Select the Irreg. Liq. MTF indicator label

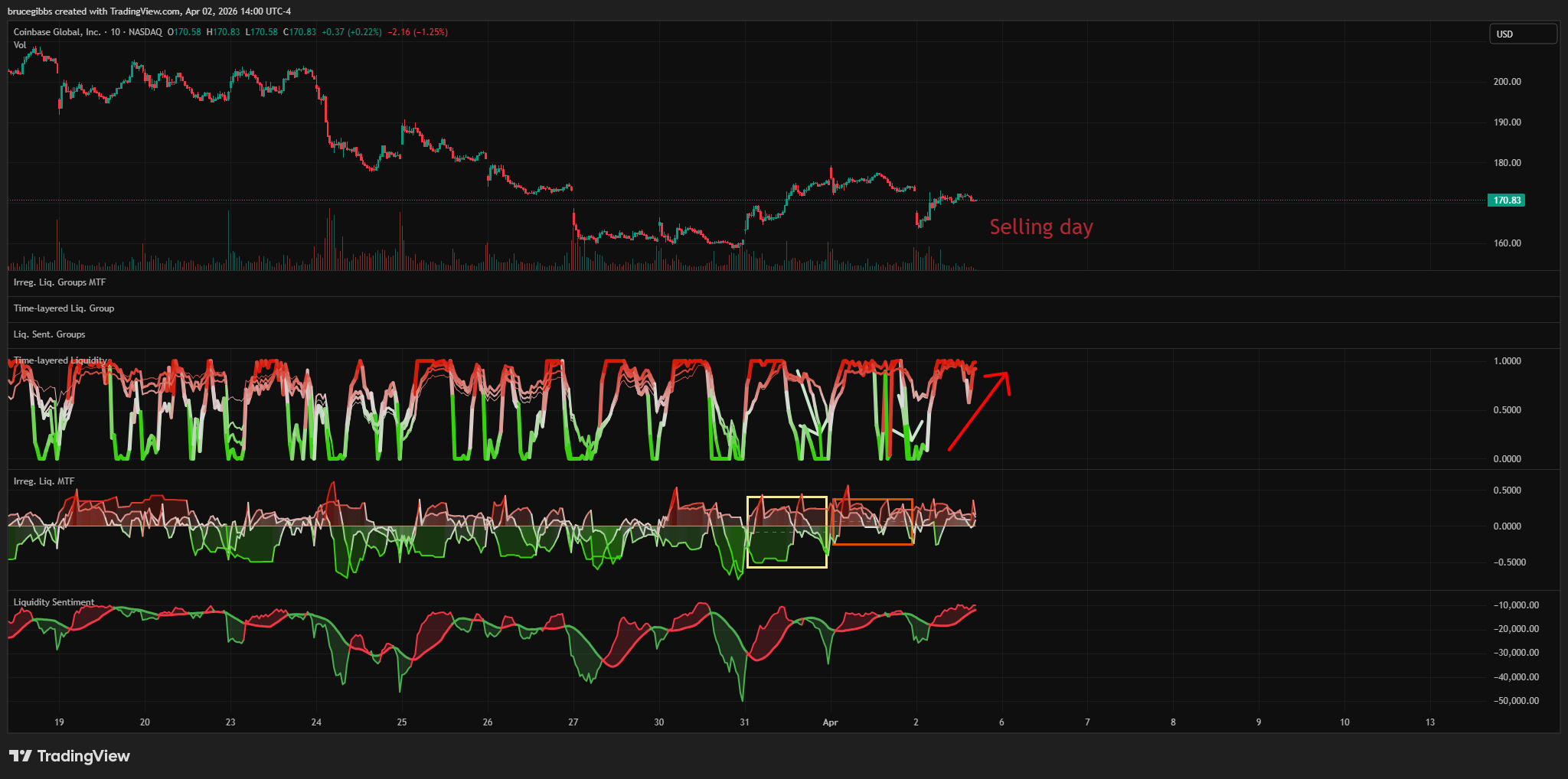pos(44,481)
